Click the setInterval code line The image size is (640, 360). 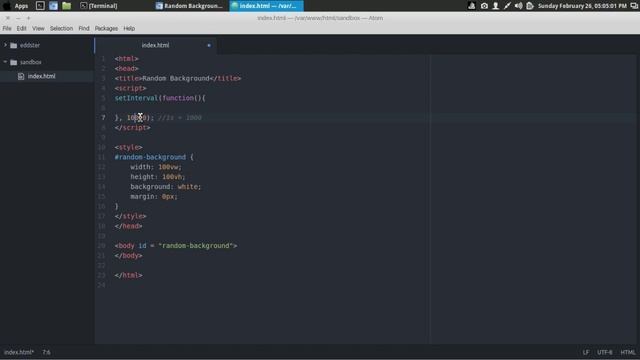point(160,98)
